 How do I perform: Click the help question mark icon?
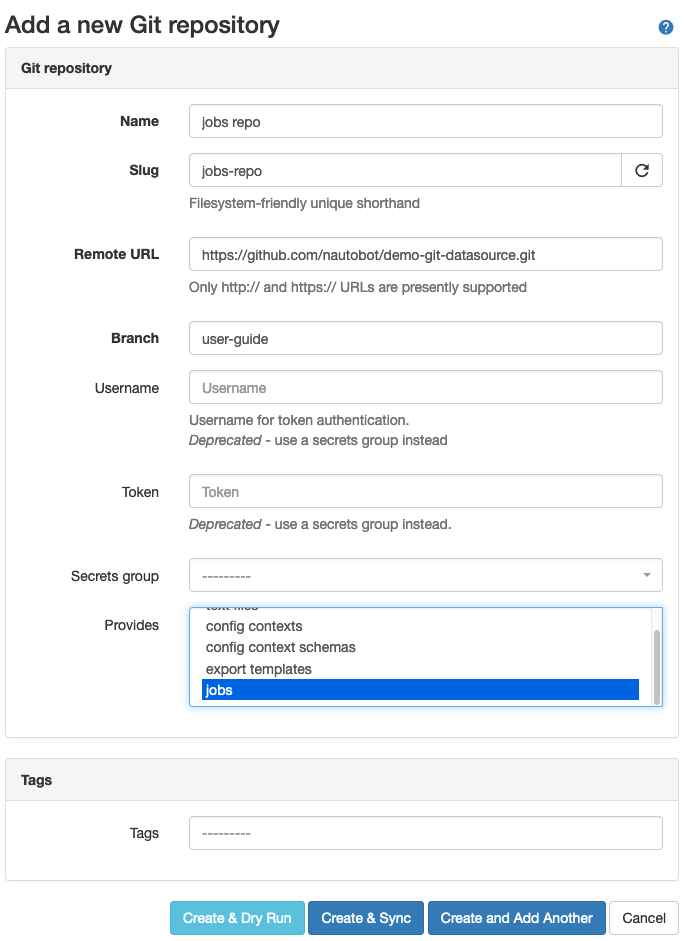(x=665, y=27)
